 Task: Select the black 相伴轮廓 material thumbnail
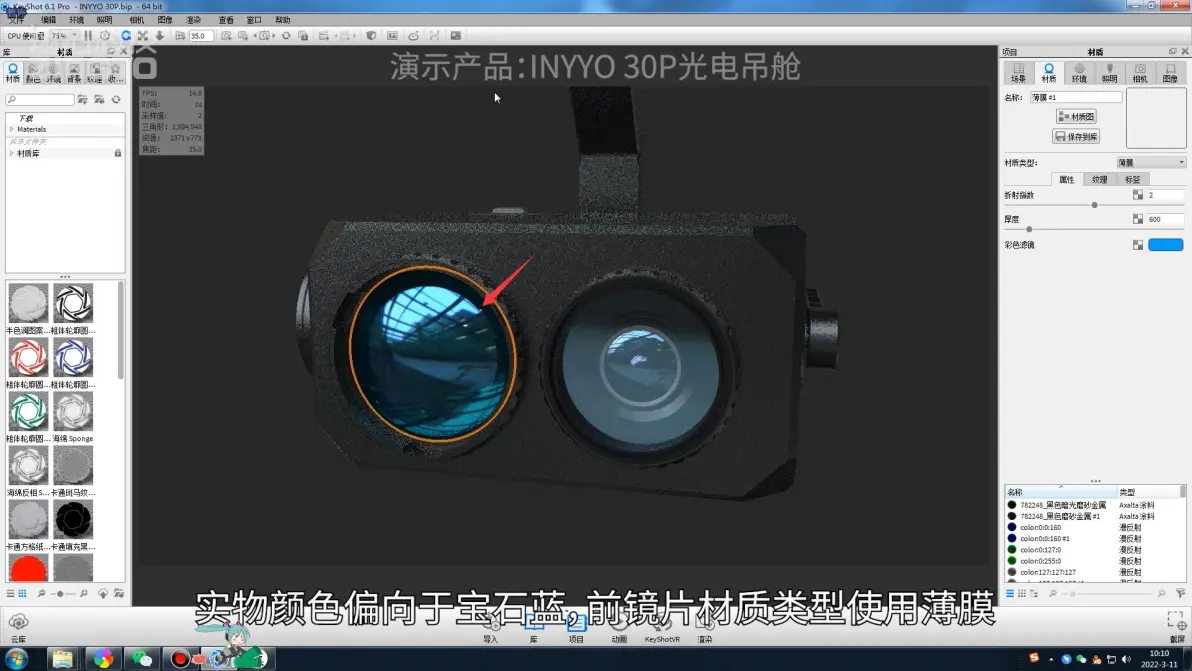tap(73, 303)
